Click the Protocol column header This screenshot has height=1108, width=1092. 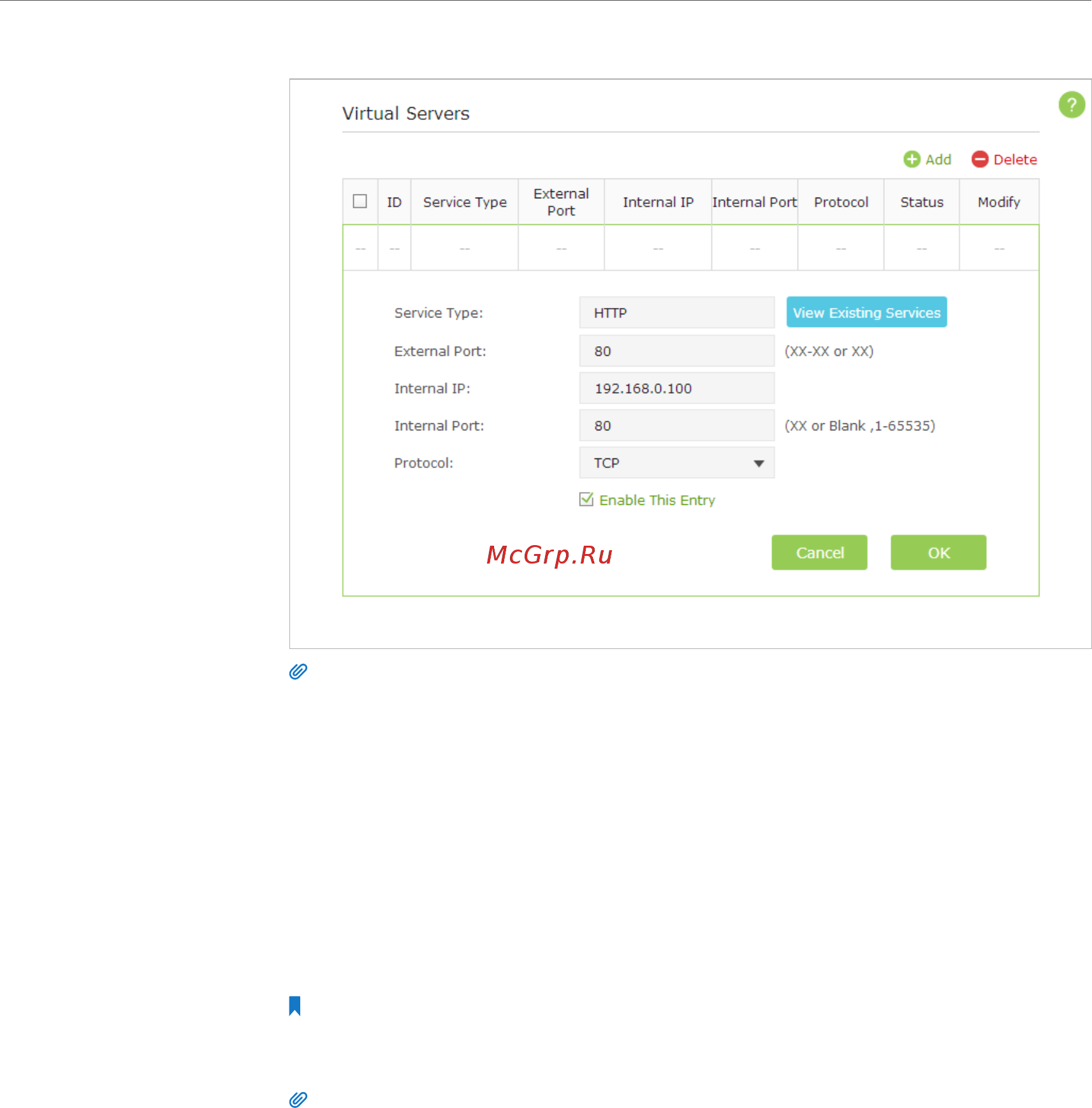841,202
